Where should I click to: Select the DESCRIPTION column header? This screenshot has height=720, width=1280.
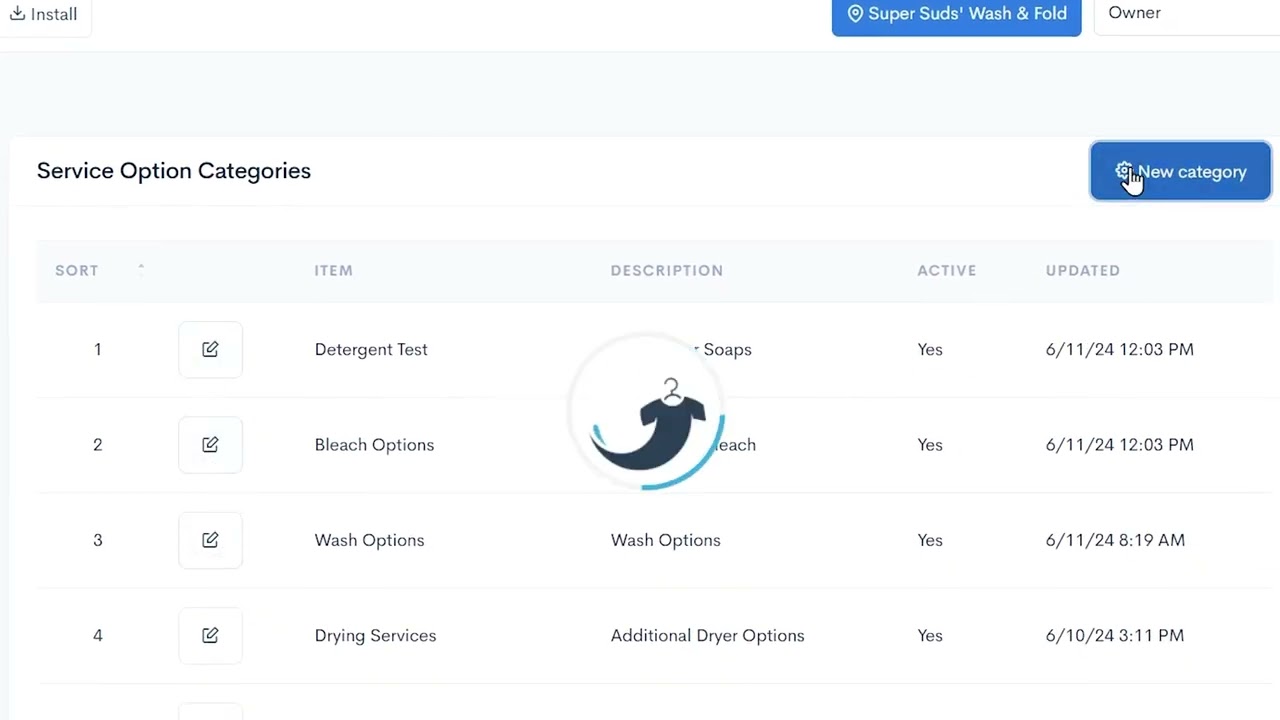pyautogui.click(x=667, y=270)
